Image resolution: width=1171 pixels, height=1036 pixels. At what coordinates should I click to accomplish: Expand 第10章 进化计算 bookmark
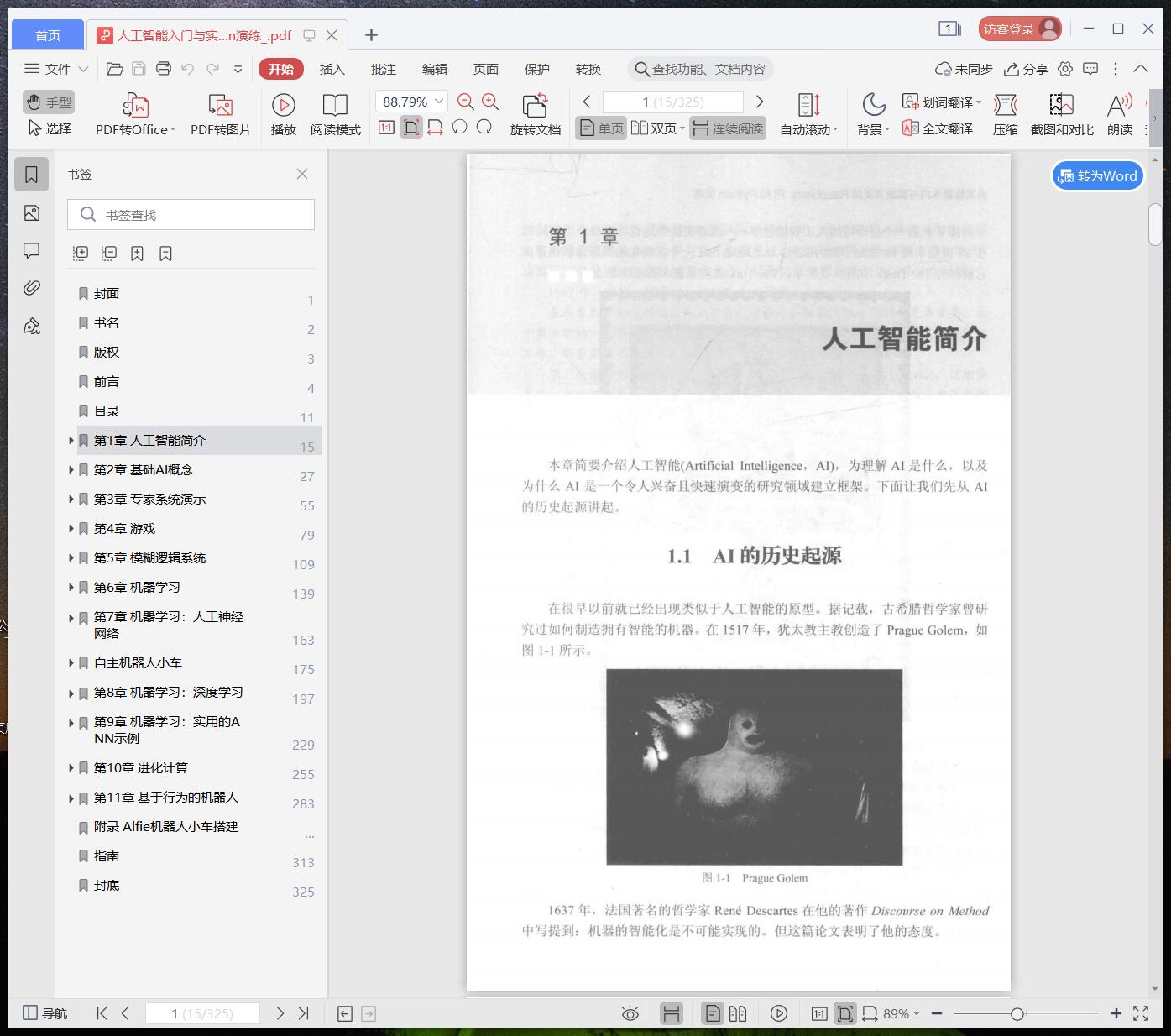[71, 767]
